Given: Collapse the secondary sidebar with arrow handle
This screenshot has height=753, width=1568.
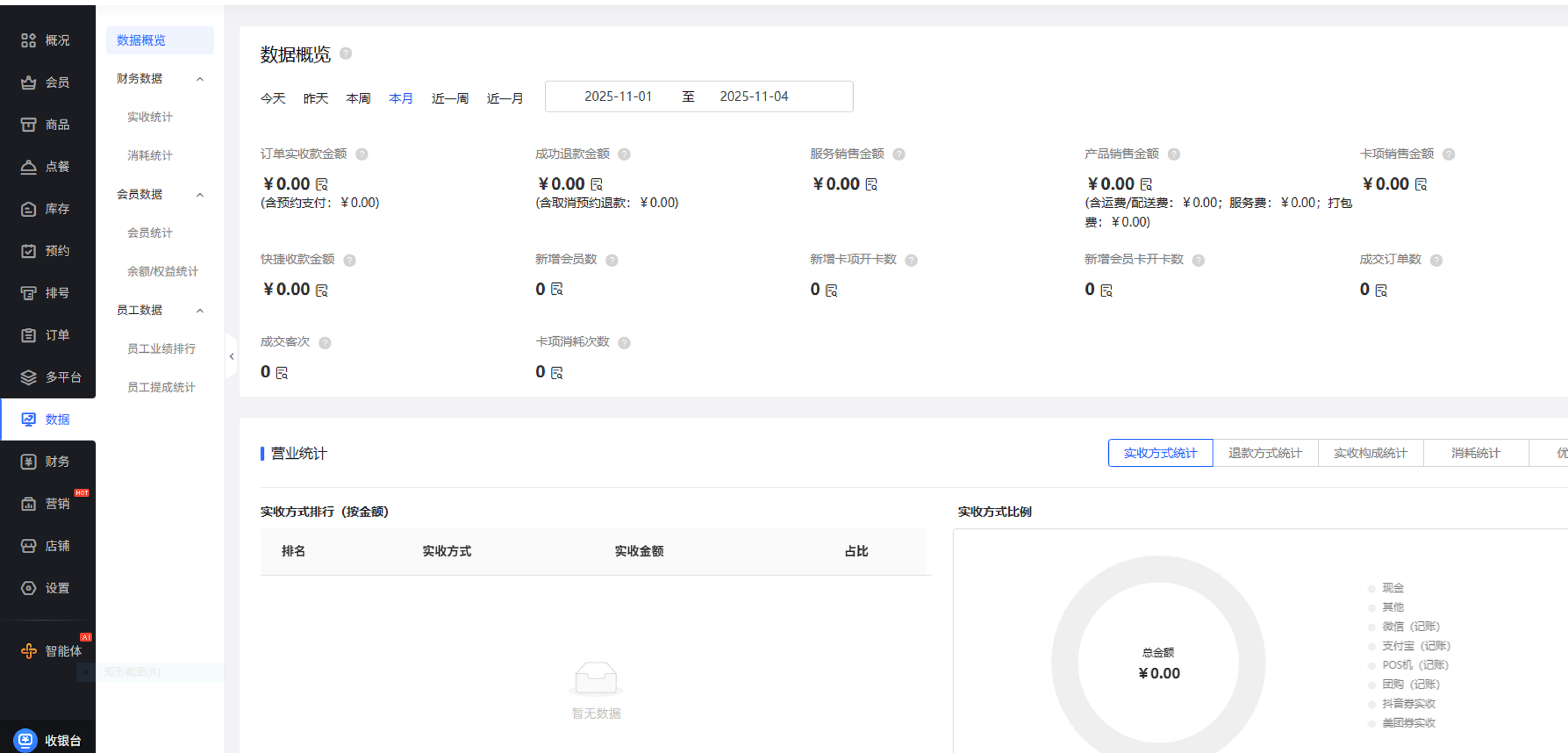Looking at the screenshot, I should 231,357.
